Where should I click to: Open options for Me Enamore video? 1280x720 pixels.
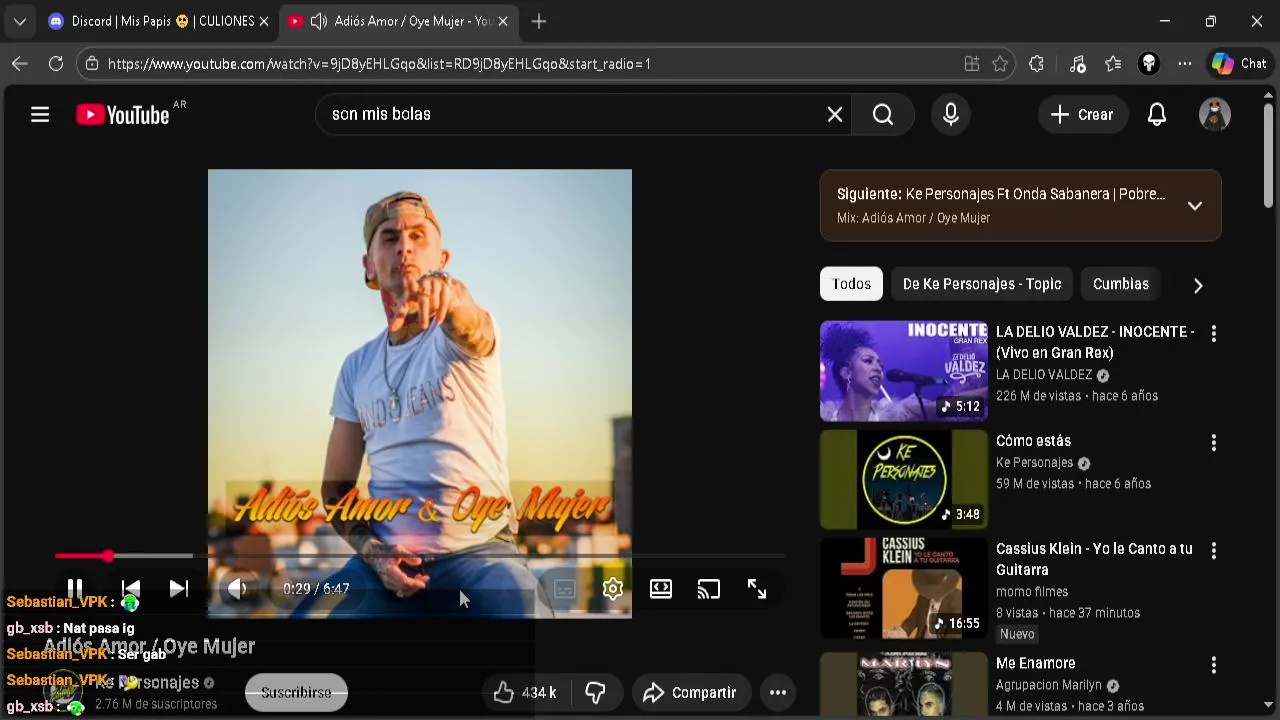pyautogui.click(x=1214, y=665)
